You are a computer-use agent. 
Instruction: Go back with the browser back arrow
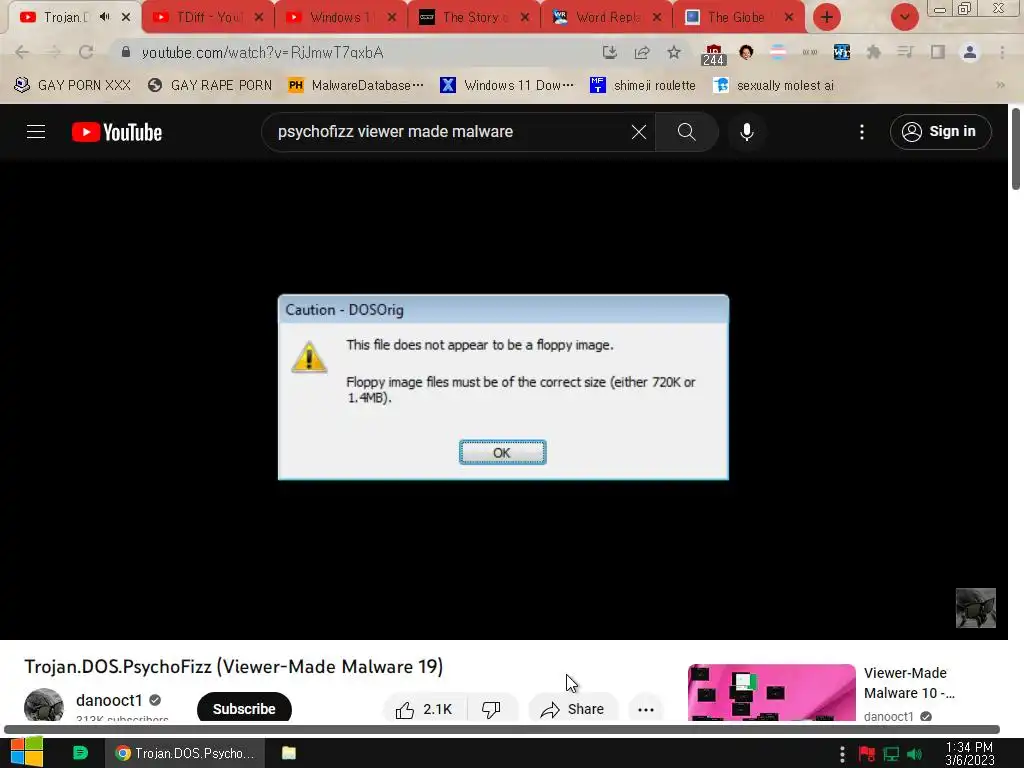pos(22,52)
